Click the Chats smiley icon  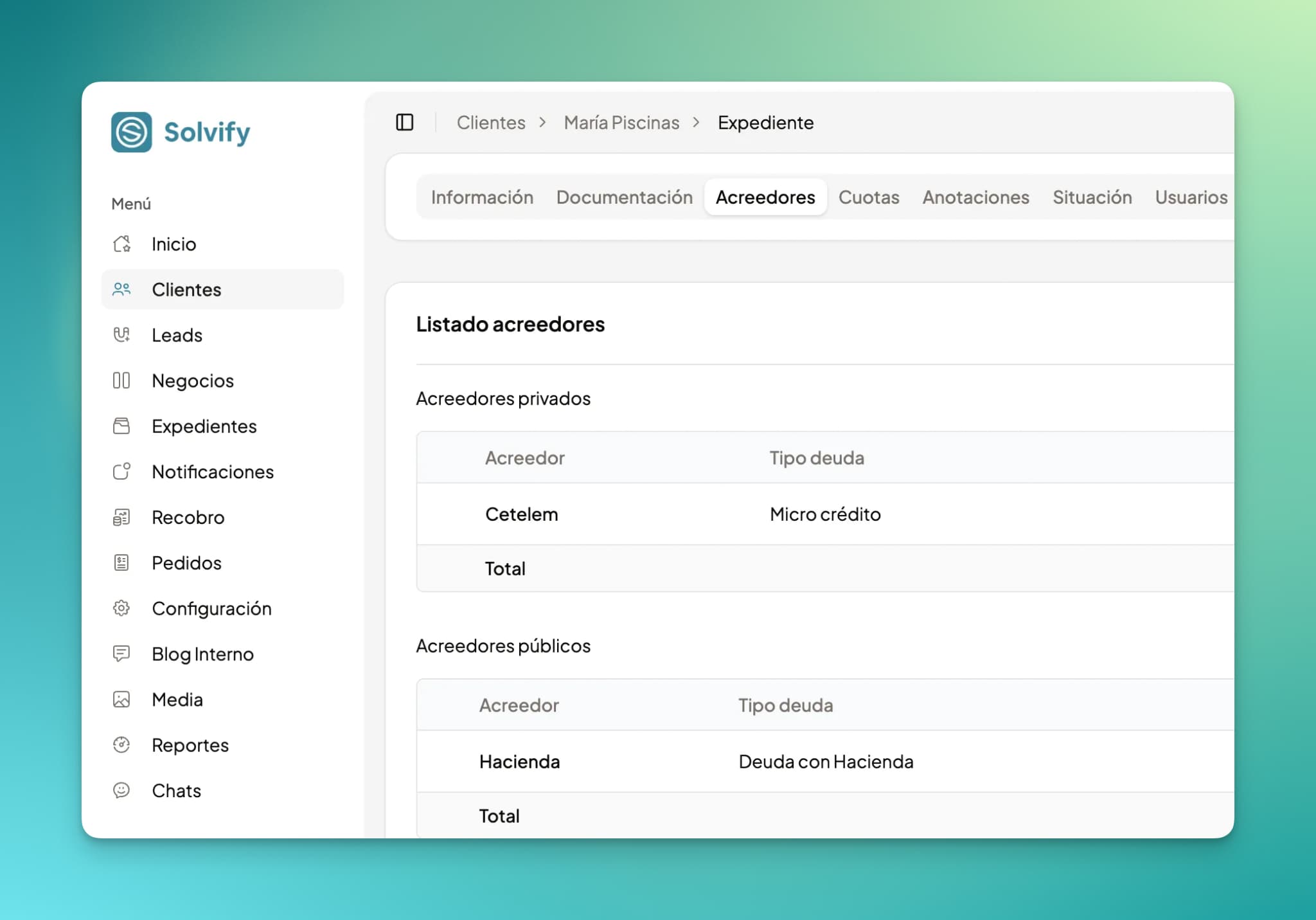[x=121, y=790]
